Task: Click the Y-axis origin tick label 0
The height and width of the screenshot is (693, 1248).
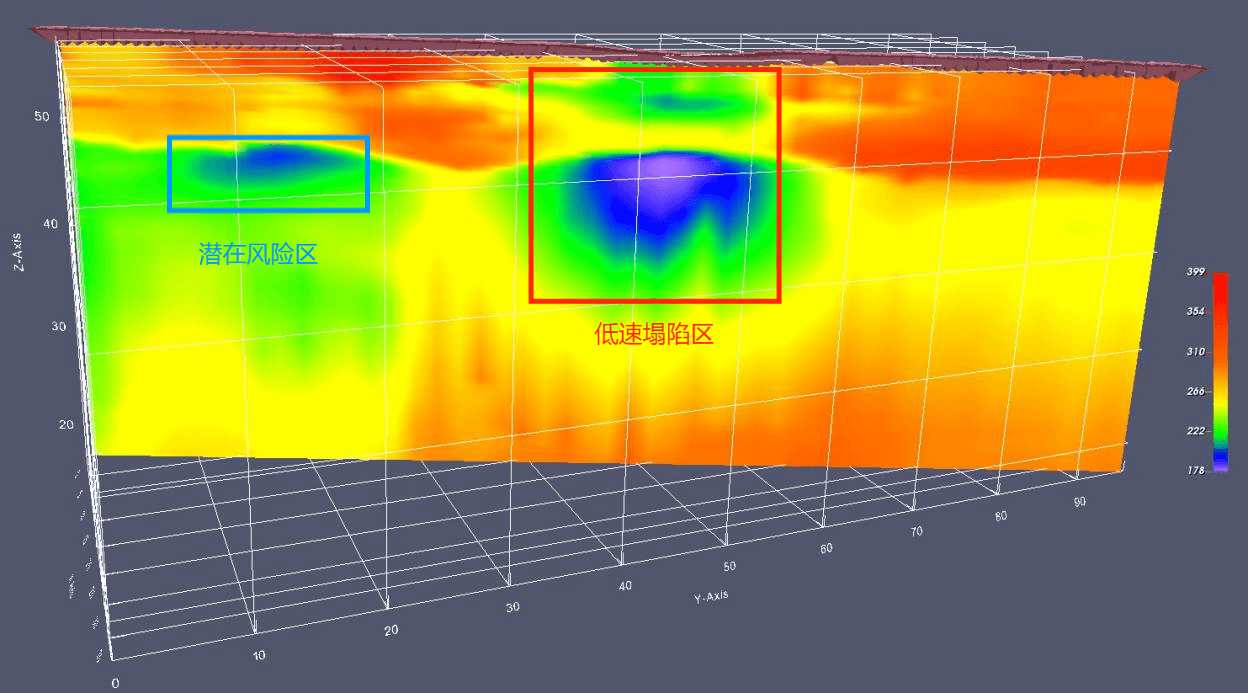Action: click(x=115, y=683)
